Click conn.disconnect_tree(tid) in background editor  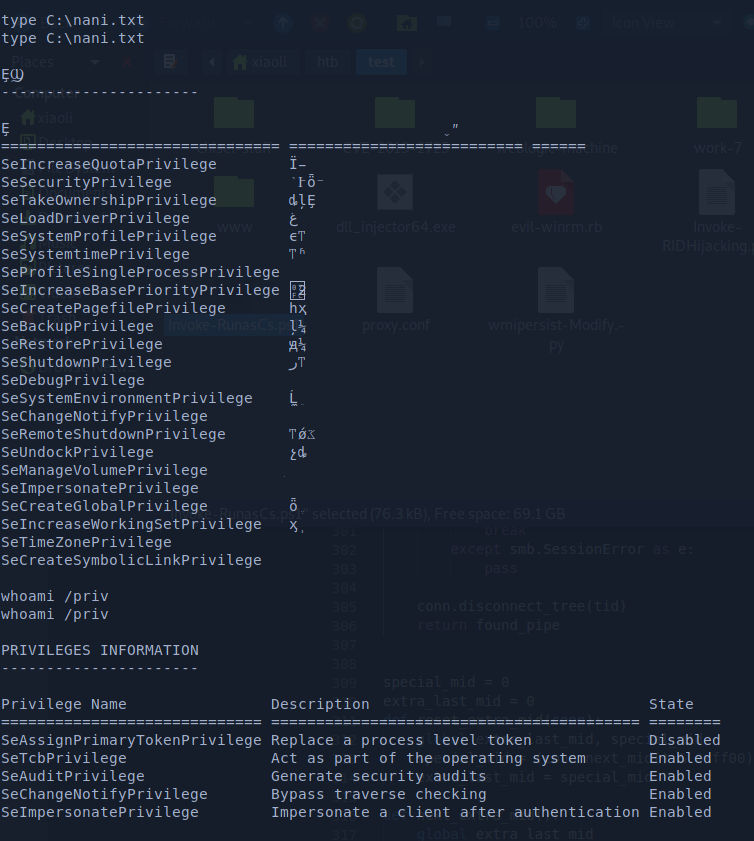tap(522, 606)
